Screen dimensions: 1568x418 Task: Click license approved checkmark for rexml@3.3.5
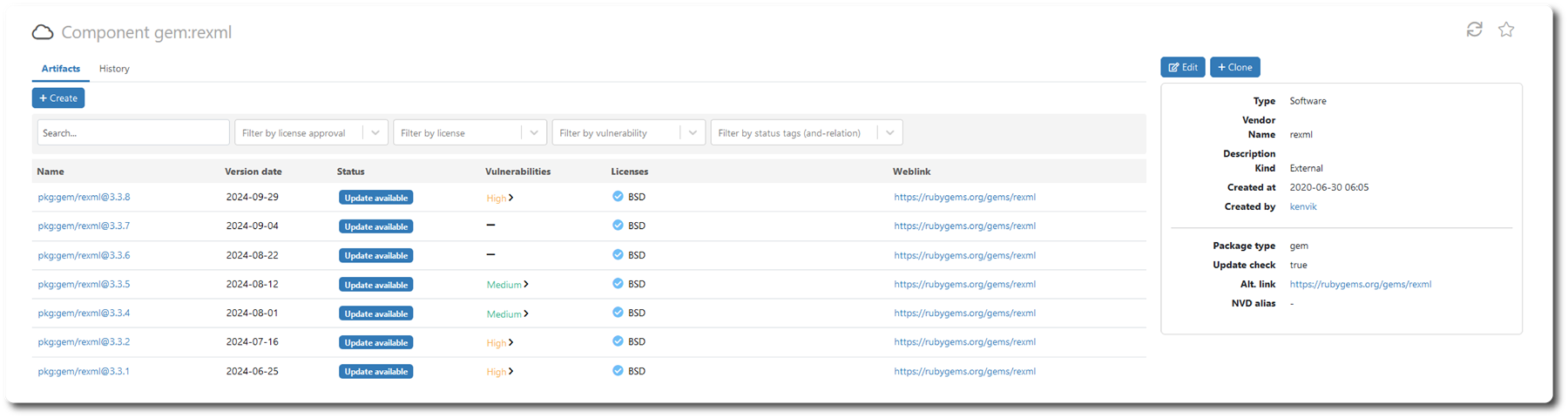pyautogui.click(x=618, y=284)
